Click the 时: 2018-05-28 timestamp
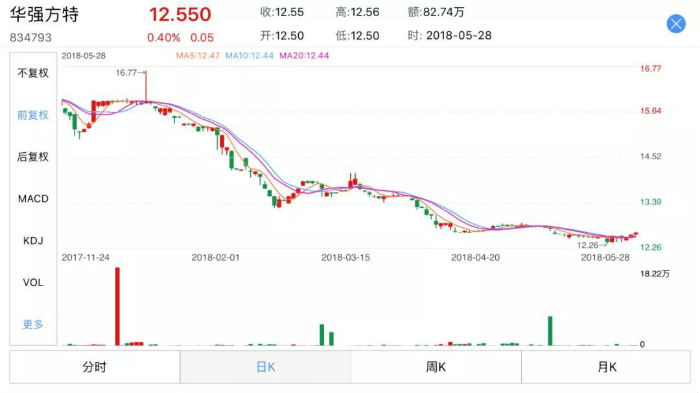Screen dimensions: 700x393 point(450,36)
